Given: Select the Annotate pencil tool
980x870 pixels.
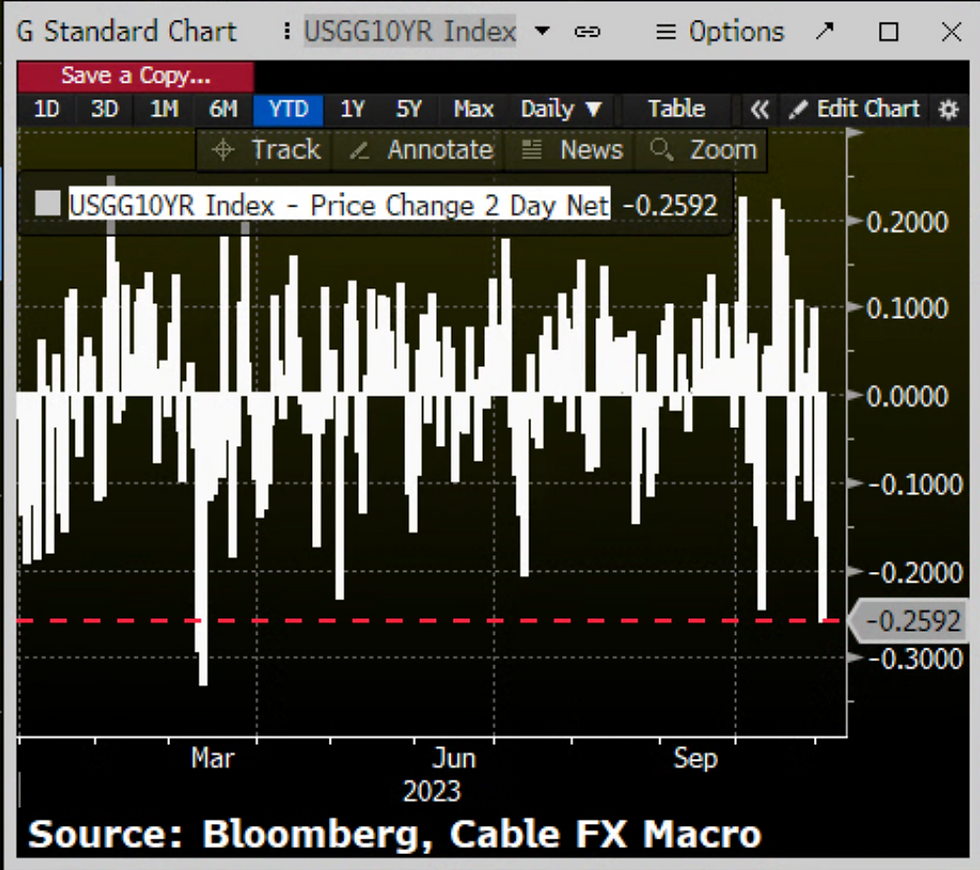Looking at the screenshot, I should 421,150.
